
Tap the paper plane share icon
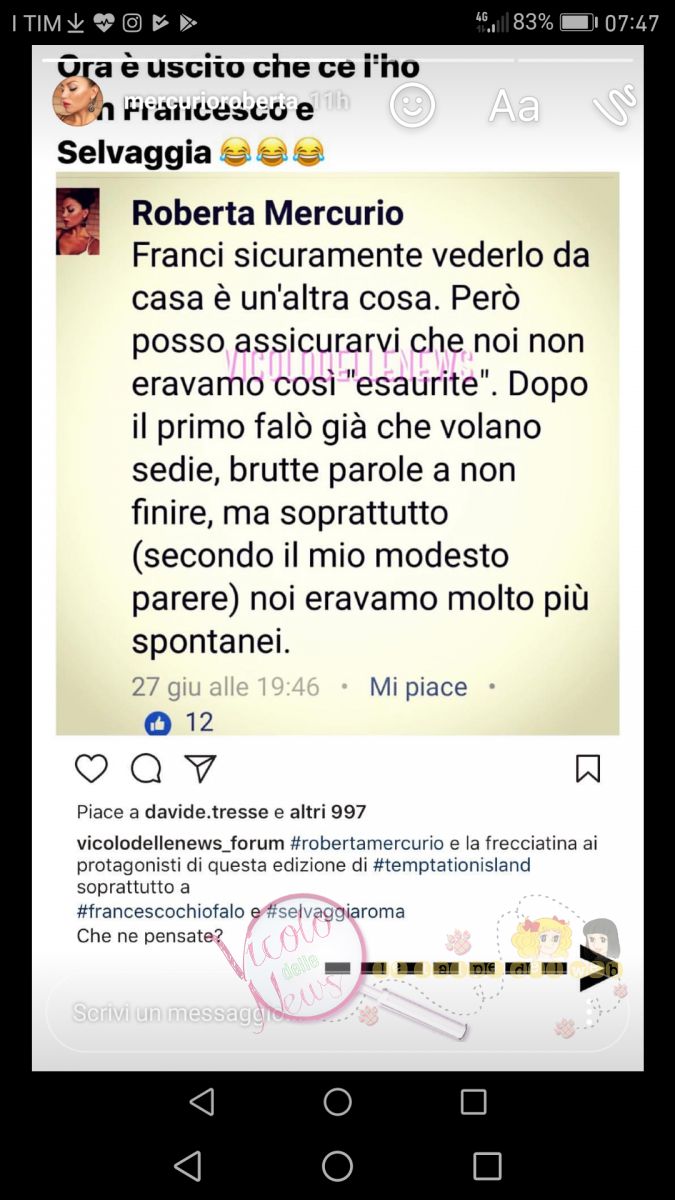click(x=201, y=768)
